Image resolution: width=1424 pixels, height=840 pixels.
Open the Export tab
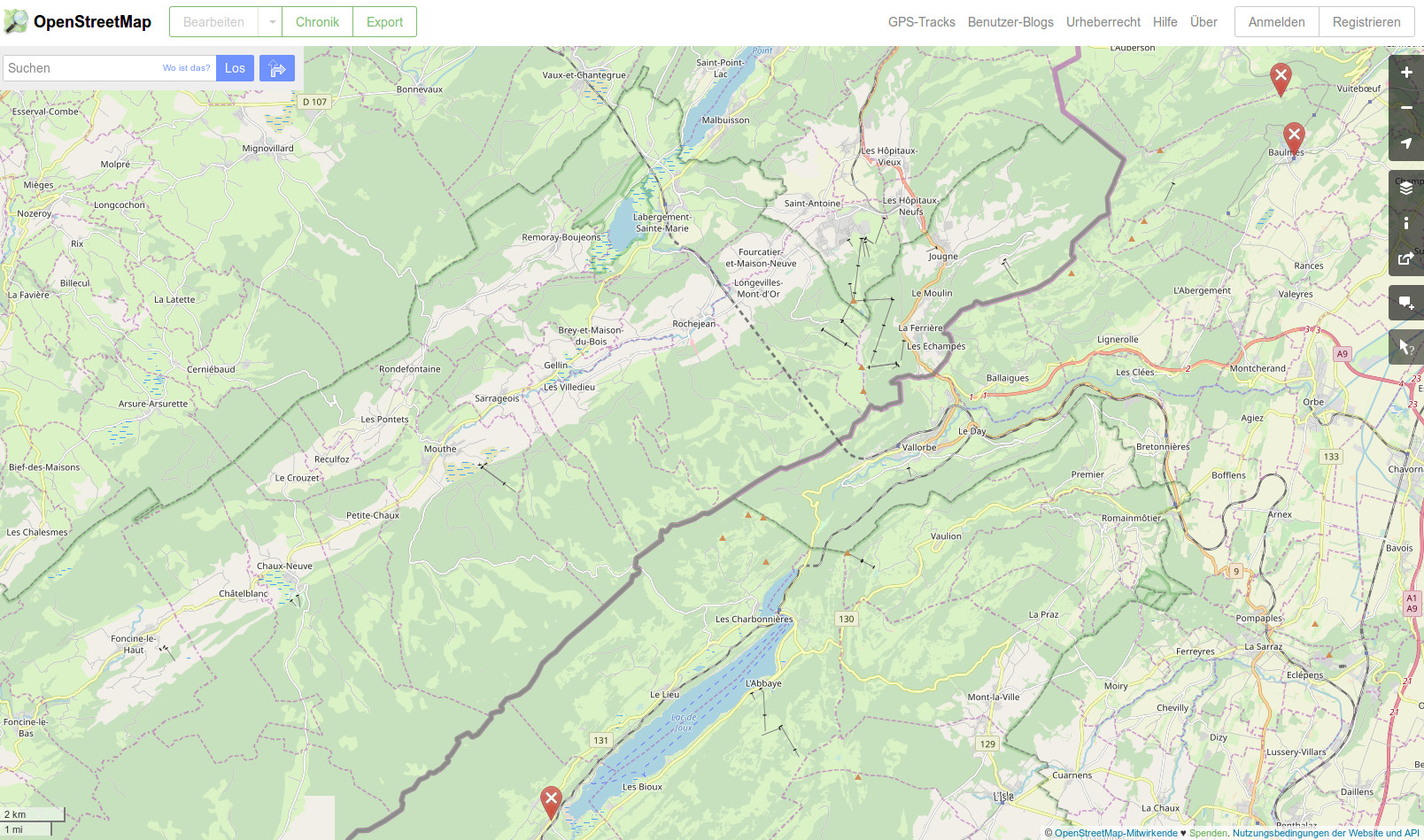[x=384, y=22]
